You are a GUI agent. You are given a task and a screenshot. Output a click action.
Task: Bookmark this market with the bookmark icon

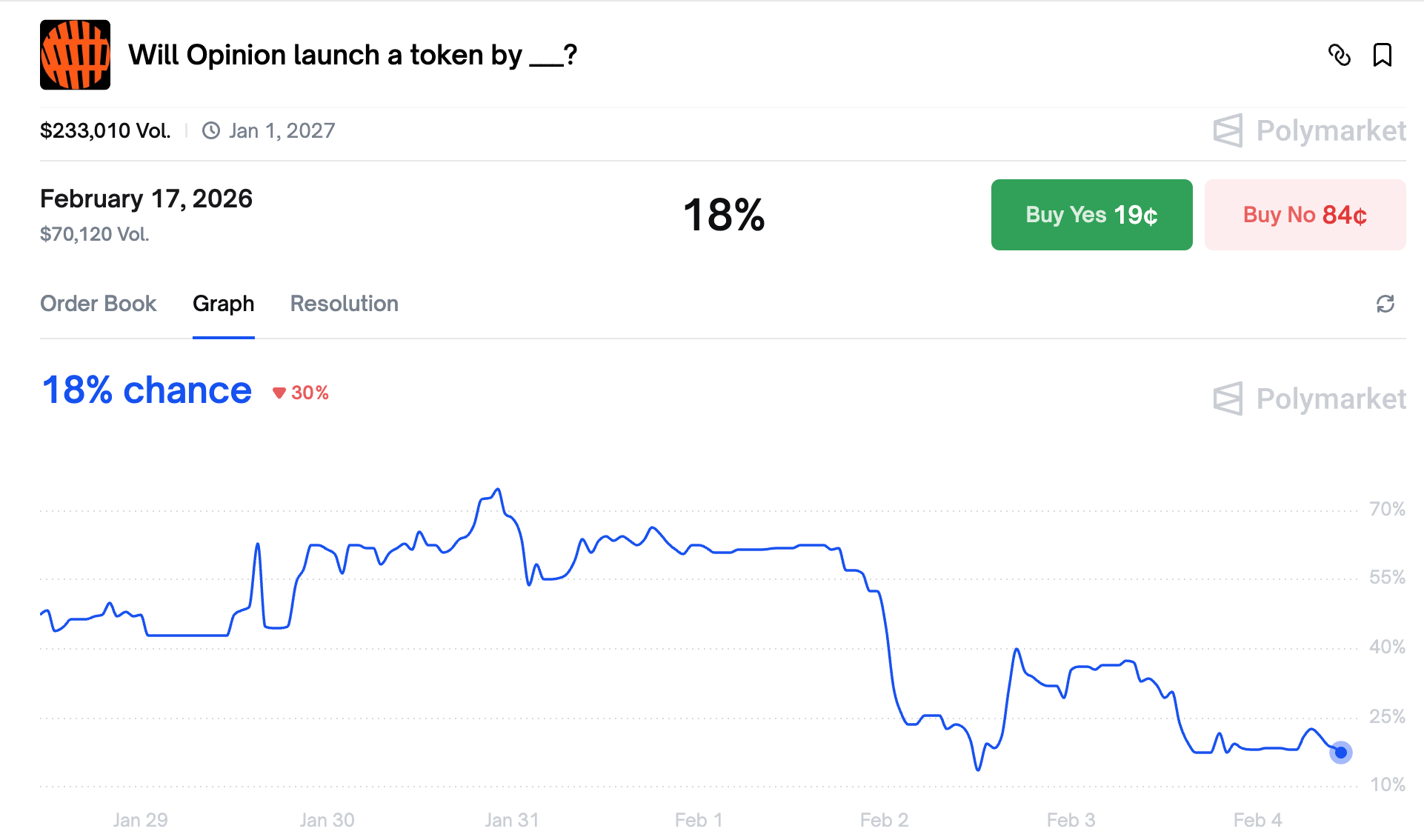point(1382,55)
